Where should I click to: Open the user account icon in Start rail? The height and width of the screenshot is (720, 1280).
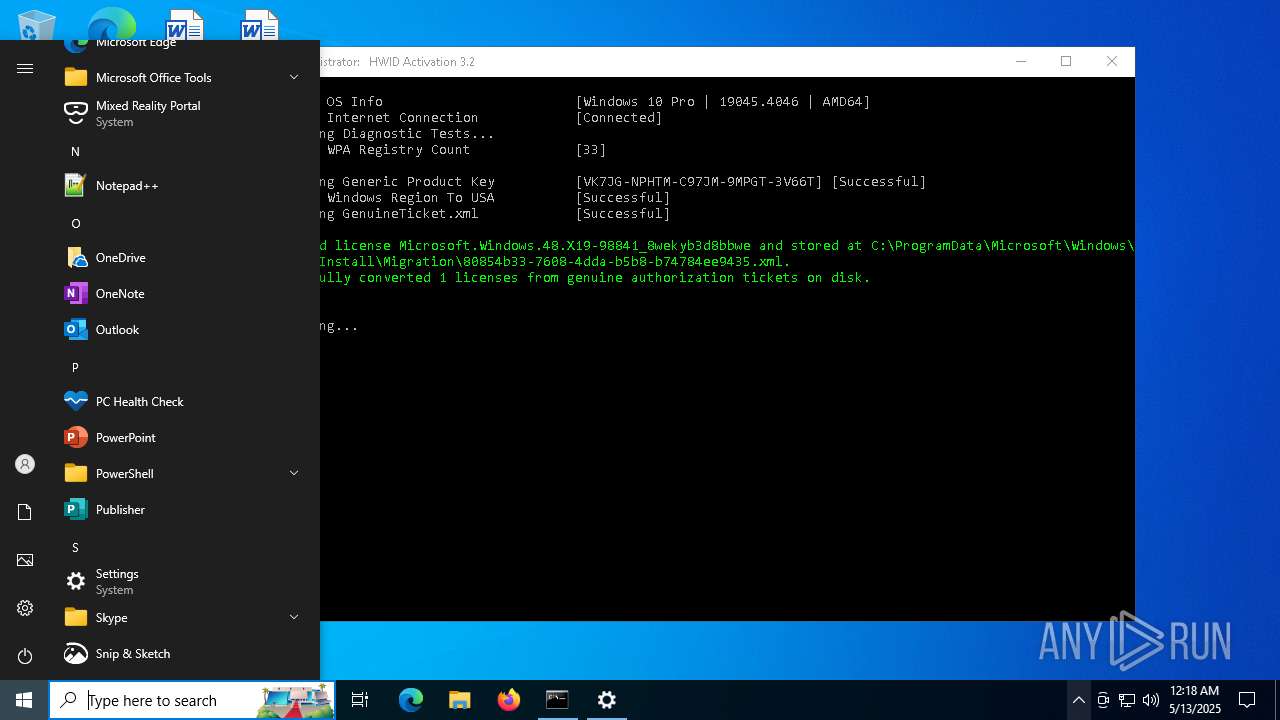point(25,464)
